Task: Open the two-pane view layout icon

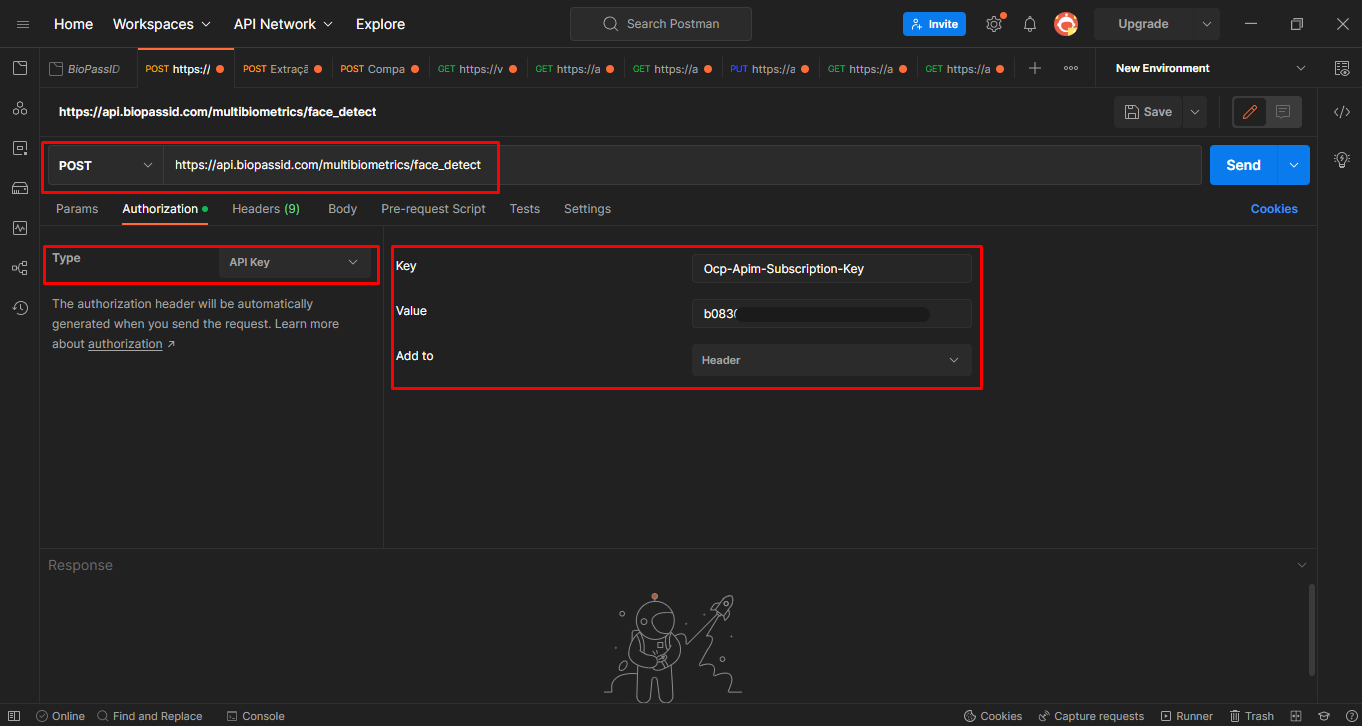Action: [1296, 716]
